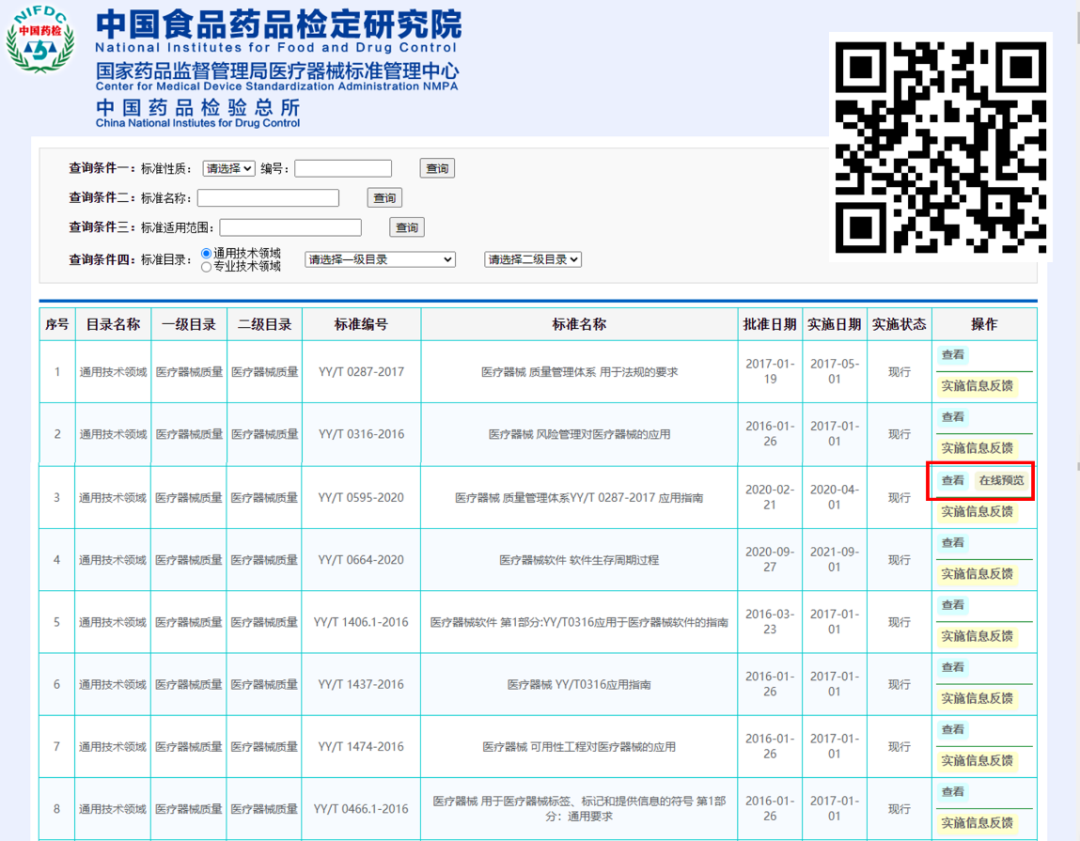Click 查看 for YY/T 0664-2020 row

(x=953, y=543)
